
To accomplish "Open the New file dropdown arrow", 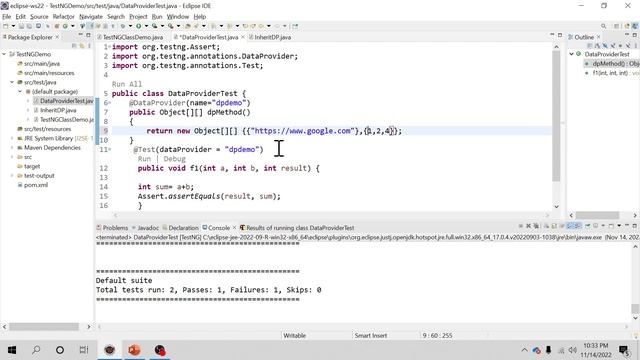I will click(x=13, y=26).
